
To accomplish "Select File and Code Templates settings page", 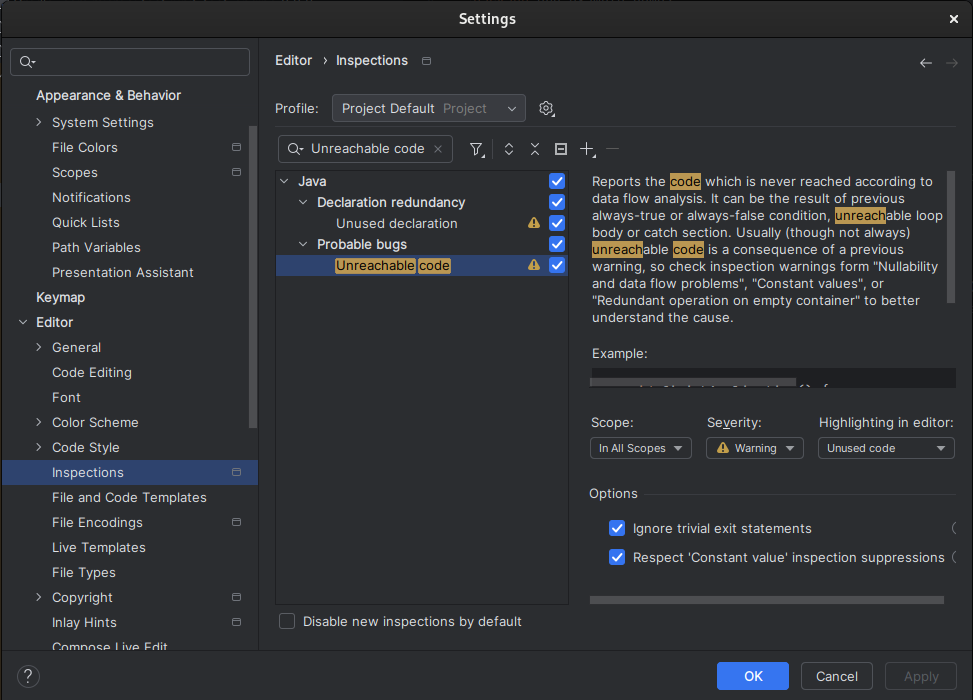I will click(x=129, y=497).
